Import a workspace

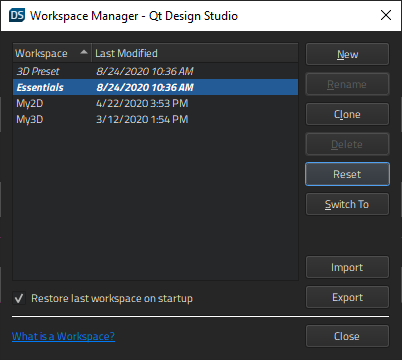[x=347, y=267]
